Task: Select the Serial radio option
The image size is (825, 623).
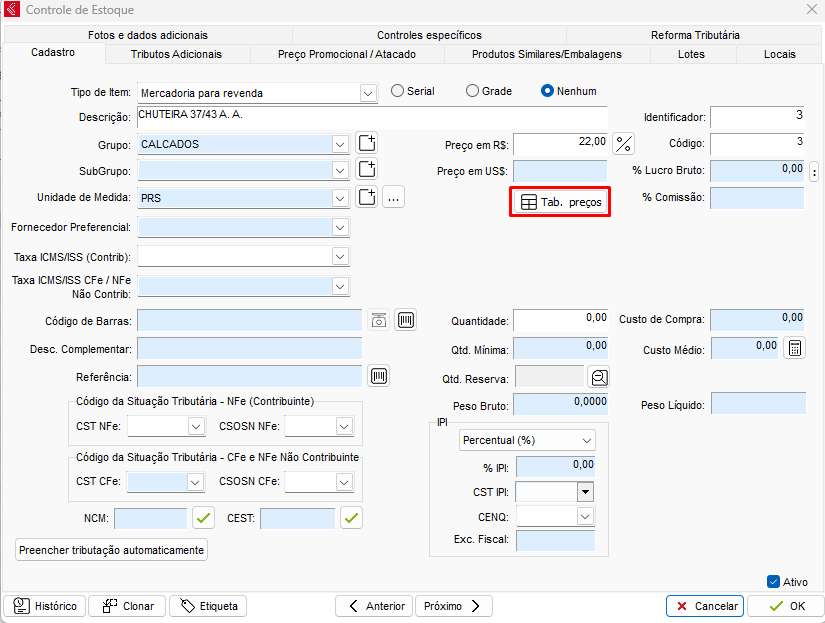Action: click(398, 91)
